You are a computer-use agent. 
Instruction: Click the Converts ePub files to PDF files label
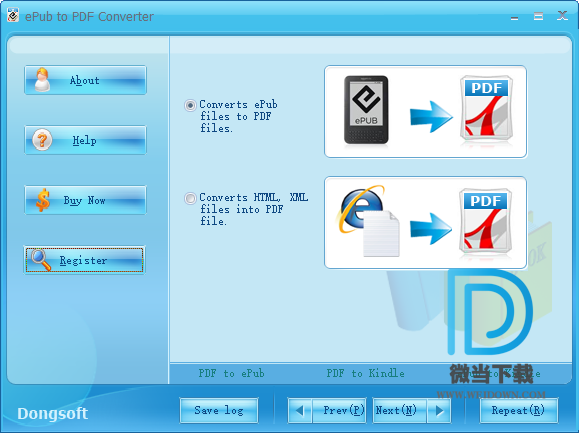238,116
